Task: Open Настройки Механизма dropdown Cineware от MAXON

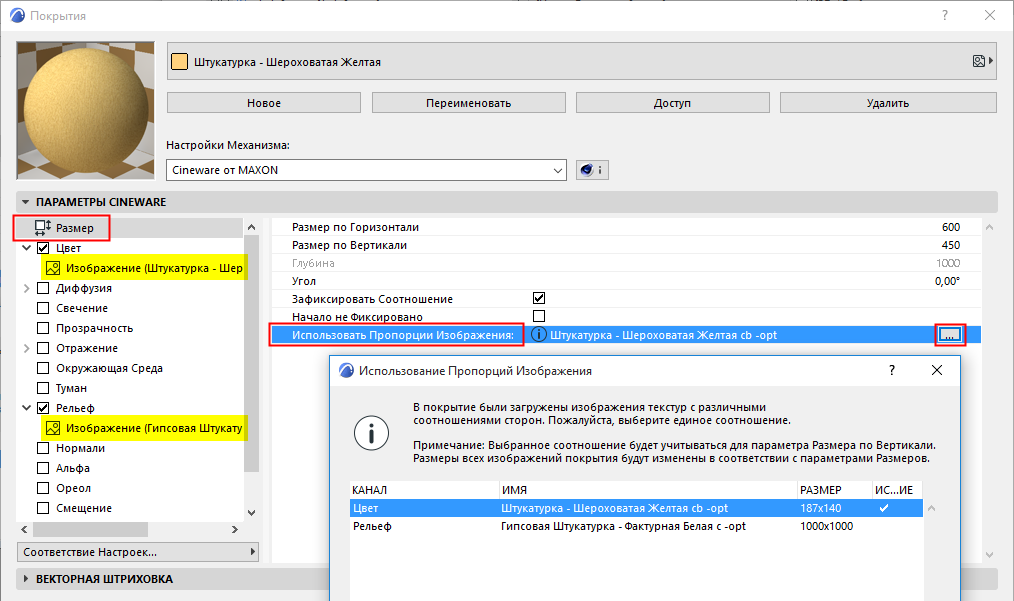Action: click(x=366, y=170)
